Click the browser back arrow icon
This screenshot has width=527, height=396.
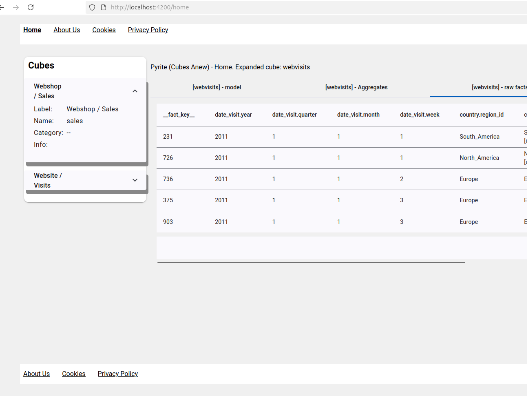pos(2,7)
